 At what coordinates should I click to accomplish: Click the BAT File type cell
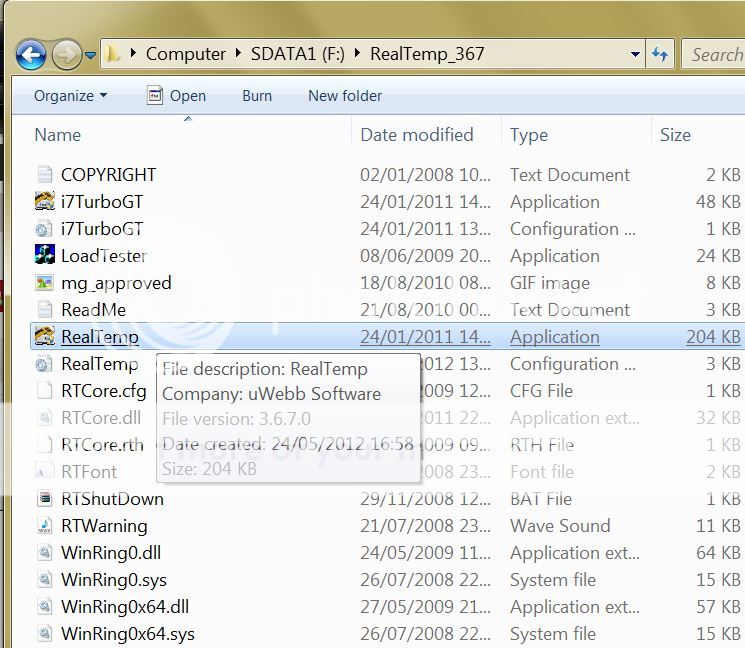point(541,499)
